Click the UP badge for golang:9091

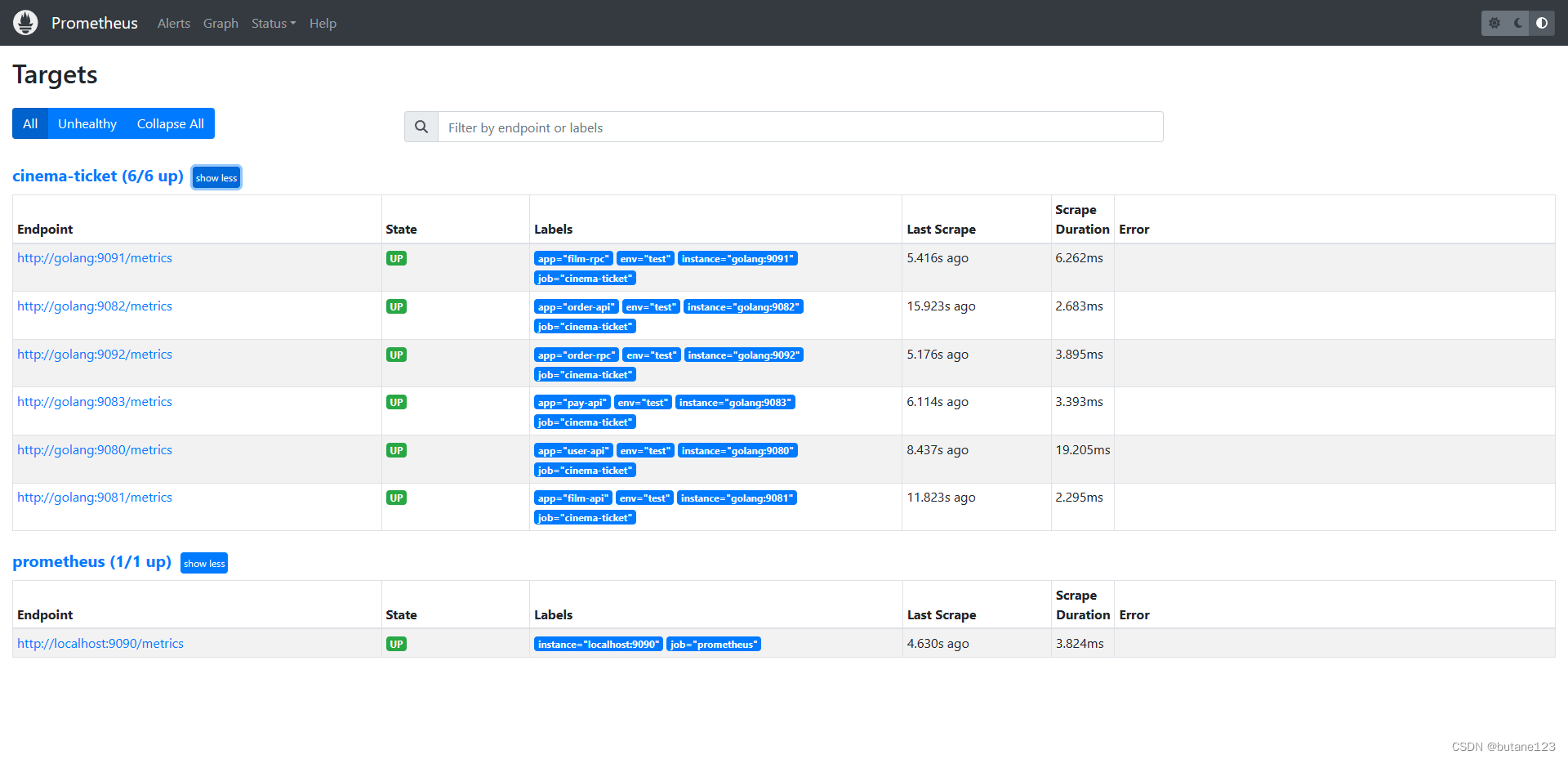click(396, 258)
